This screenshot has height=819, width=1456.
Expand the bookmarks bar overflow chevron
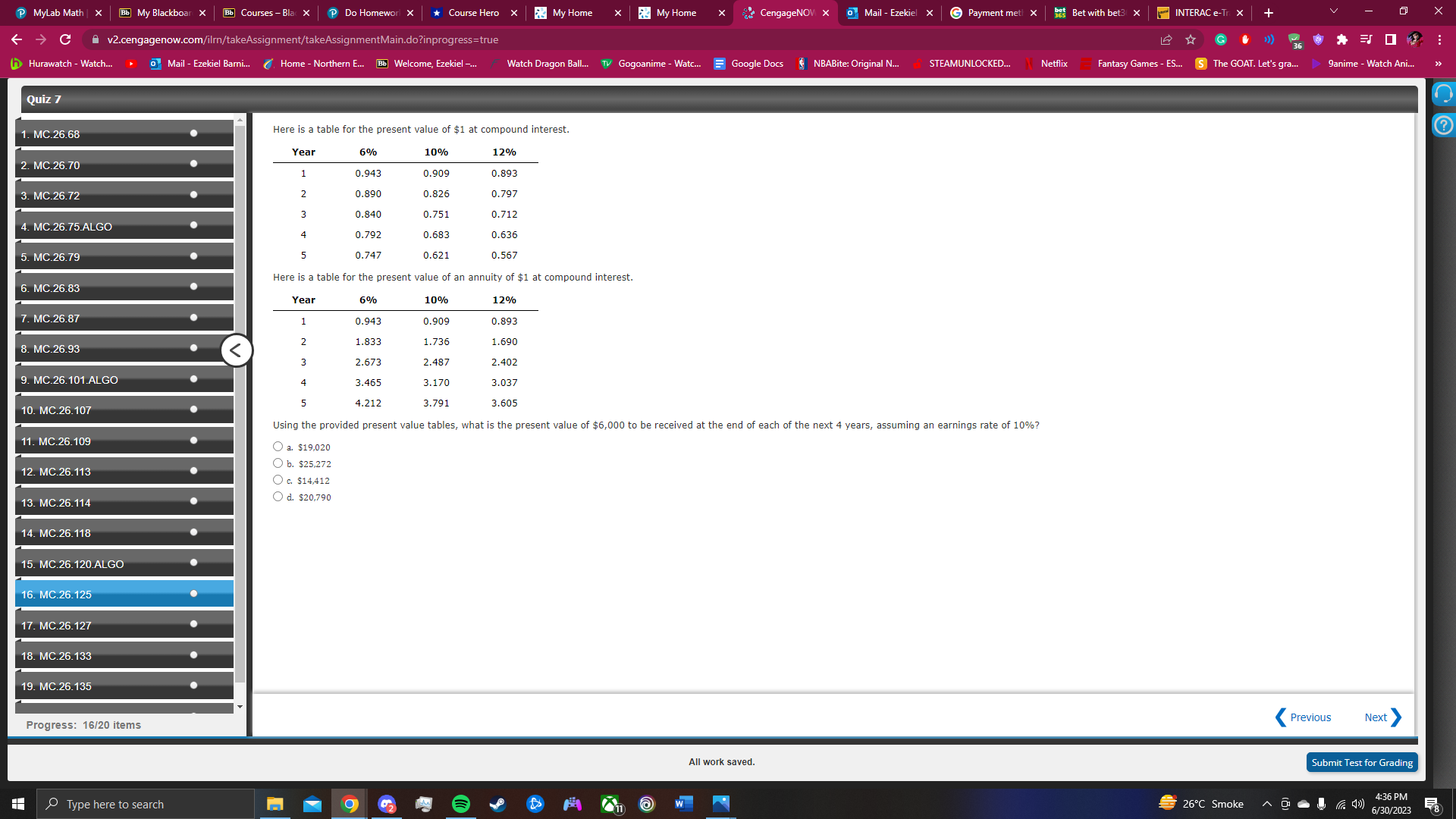[x=1438, y=64]
